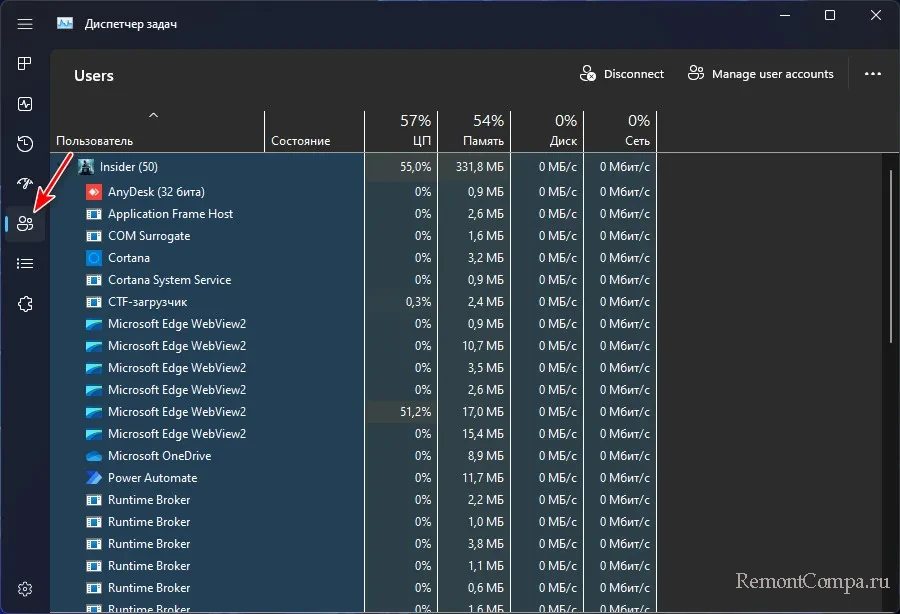Image resolution: width=900 pixels, height=614 pixels.
Task: Select Runtime Broker using 2,2 МБ
Action: tap(353, 500)
